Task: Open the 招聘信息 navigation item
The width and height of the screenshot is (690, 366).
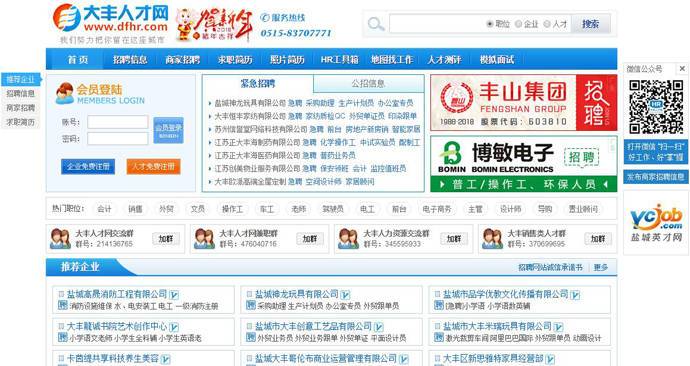Action: pos(130,60)
